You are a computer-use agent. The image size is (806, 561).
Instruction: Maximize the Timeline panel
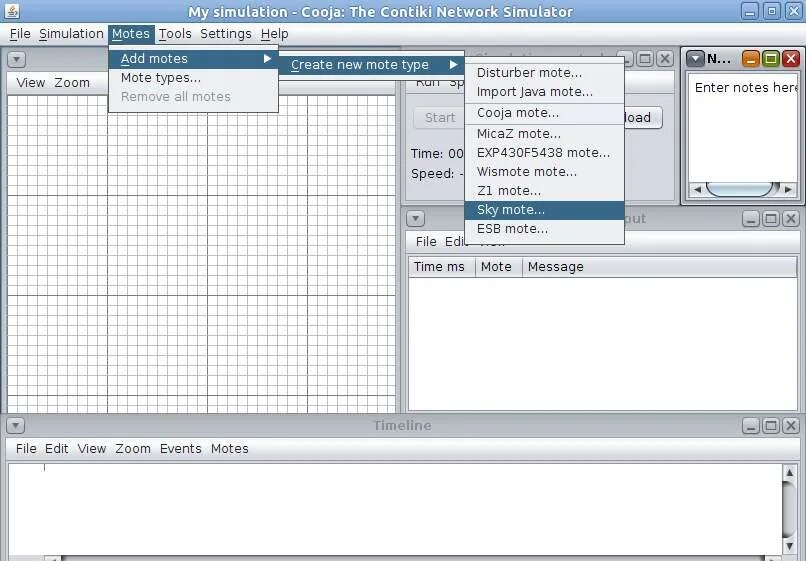pyautogui.click(x=771, y=426)
